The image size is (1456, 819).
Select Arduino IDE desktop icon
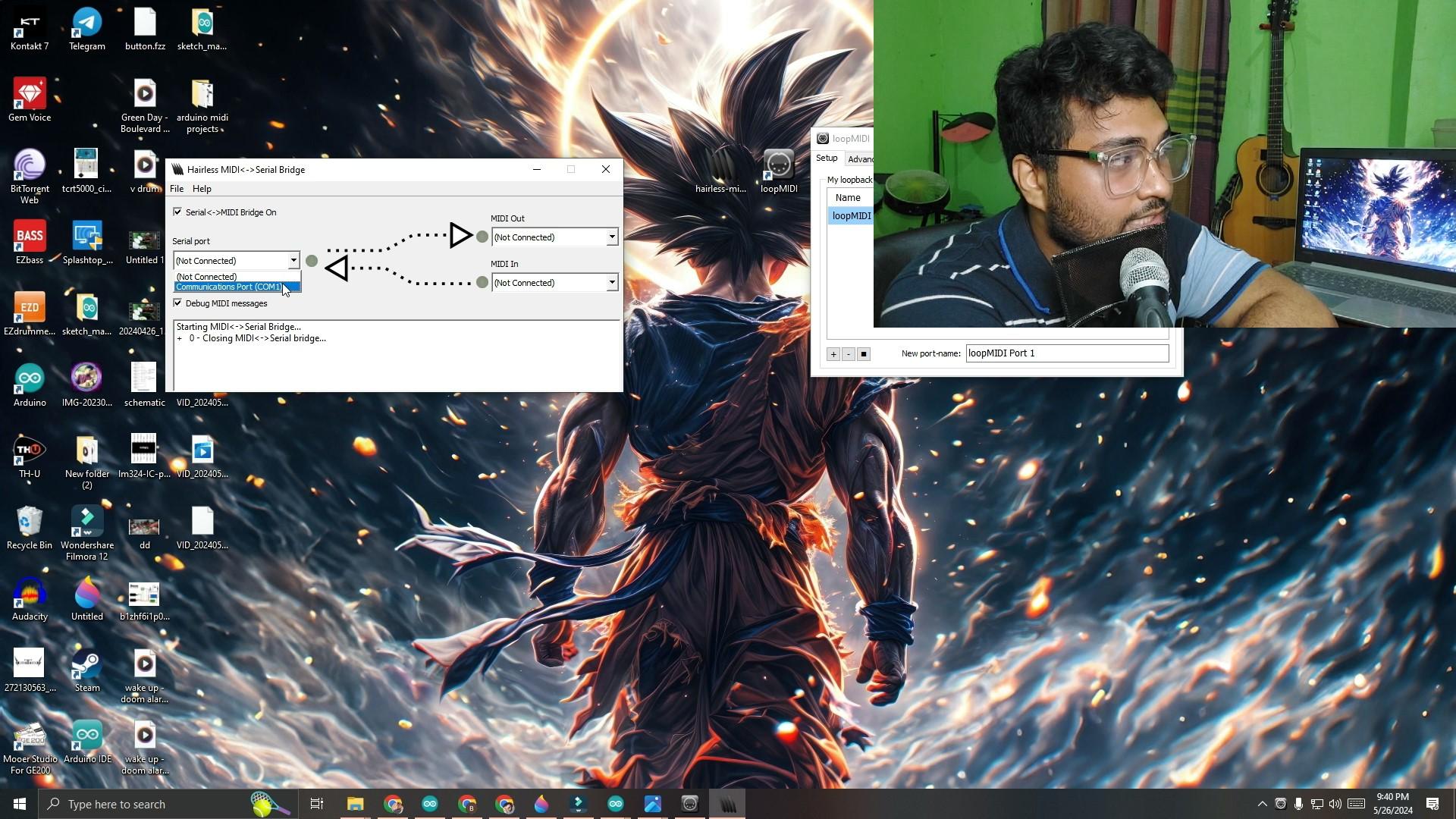pyautogui.click(x=87, y=742)
